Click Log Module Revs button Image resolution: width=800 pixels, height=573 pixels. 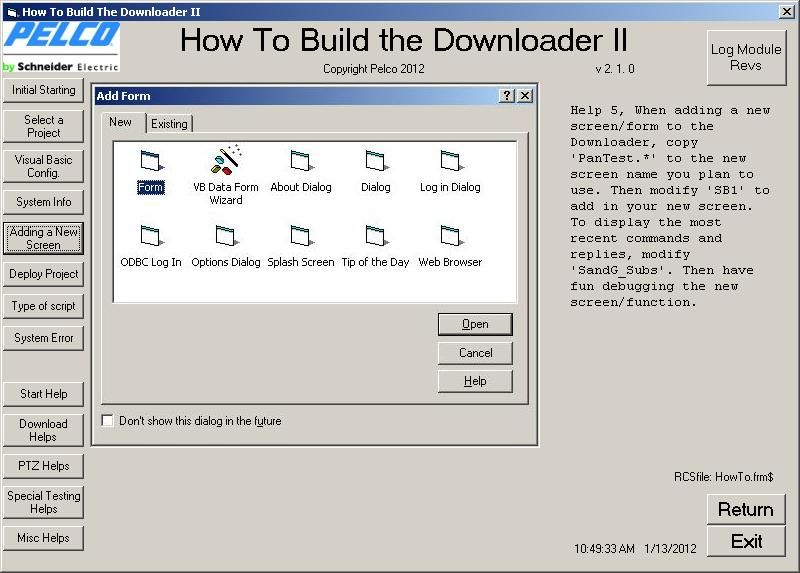746,58
